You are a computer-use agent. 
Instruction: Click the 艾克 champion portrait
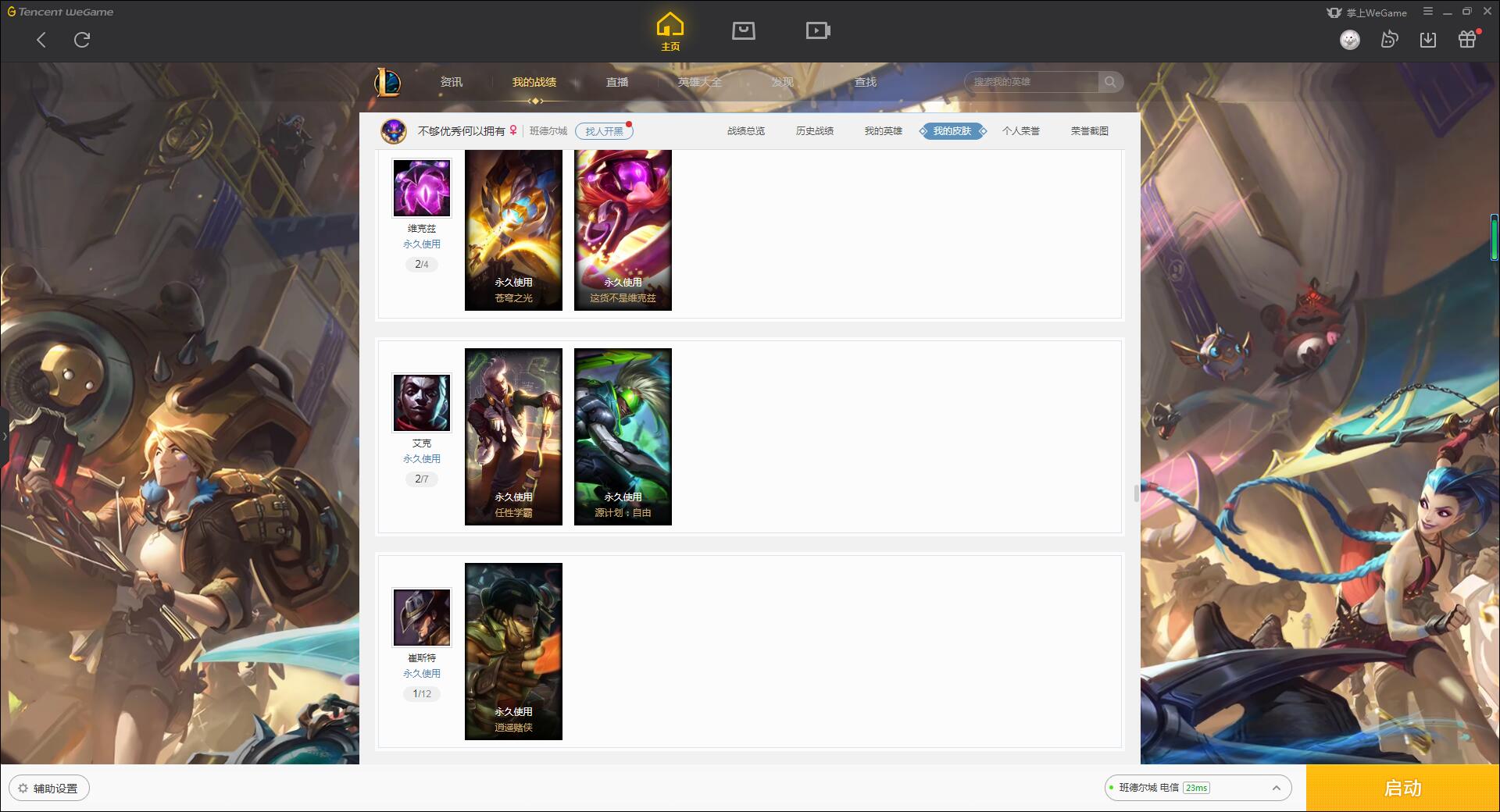coord(422,403)
